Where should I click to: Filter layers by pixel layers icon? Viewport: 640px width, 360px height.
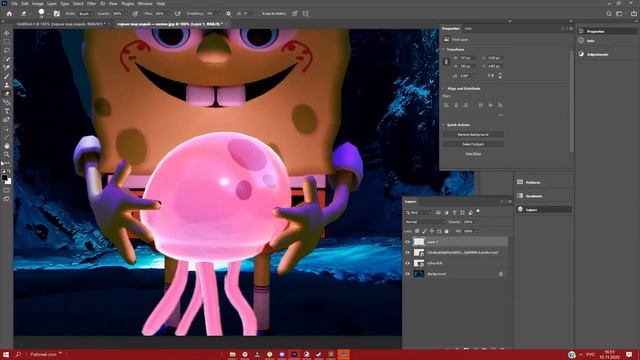point(438,212)
